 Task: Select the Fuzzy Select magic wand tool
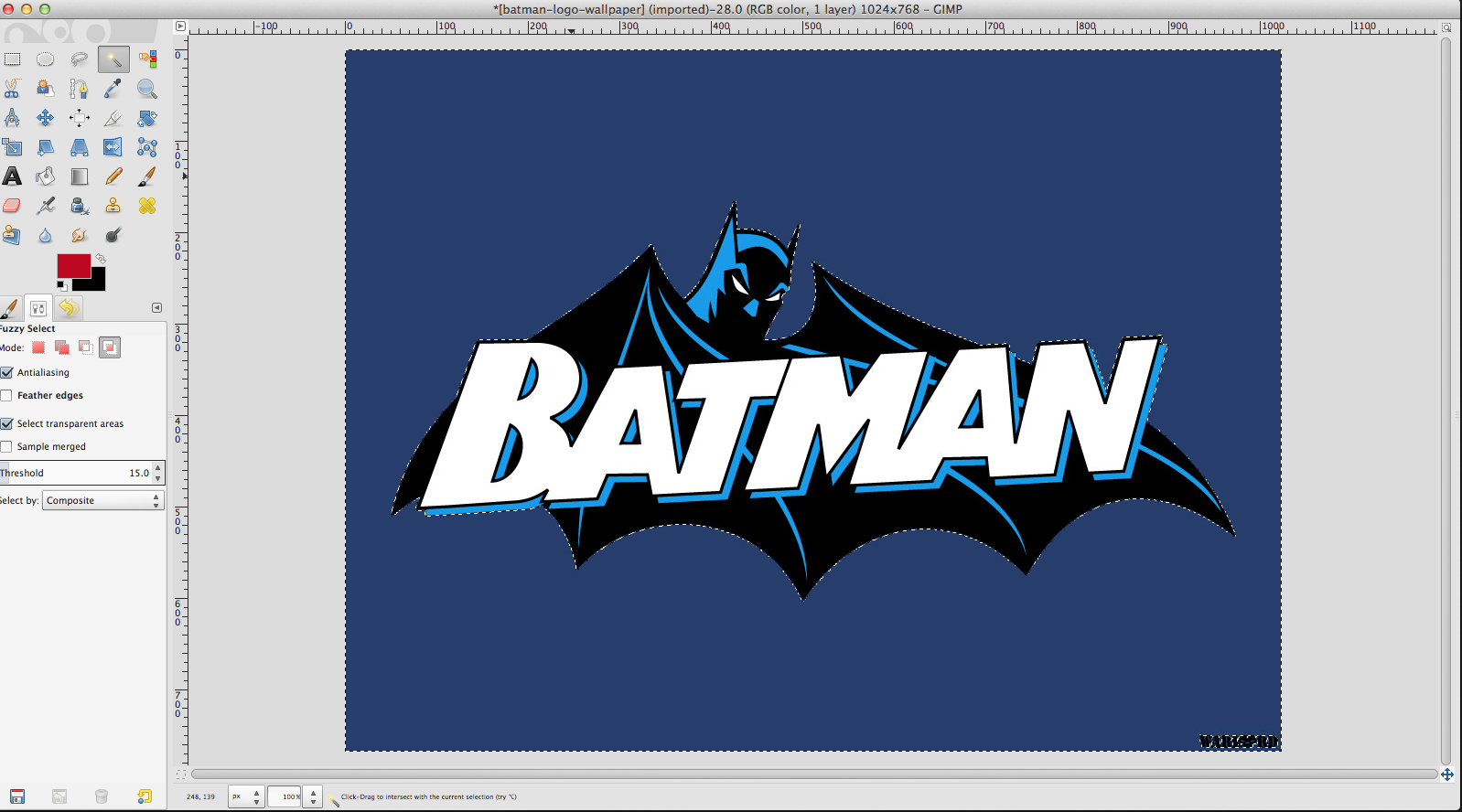pos(113,59)
